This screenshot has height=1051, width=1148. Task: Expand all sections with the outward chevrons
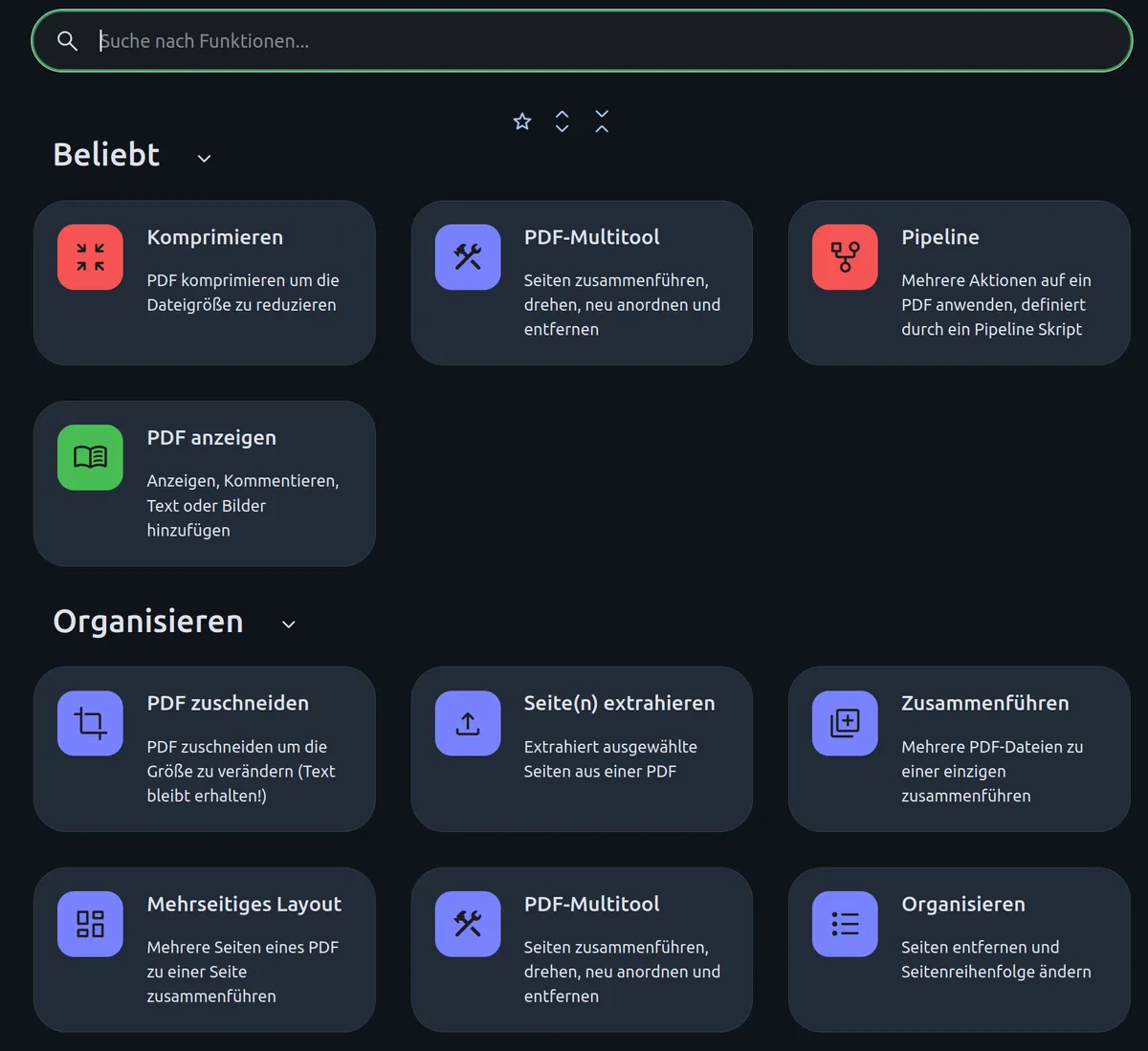coord(563,121)
